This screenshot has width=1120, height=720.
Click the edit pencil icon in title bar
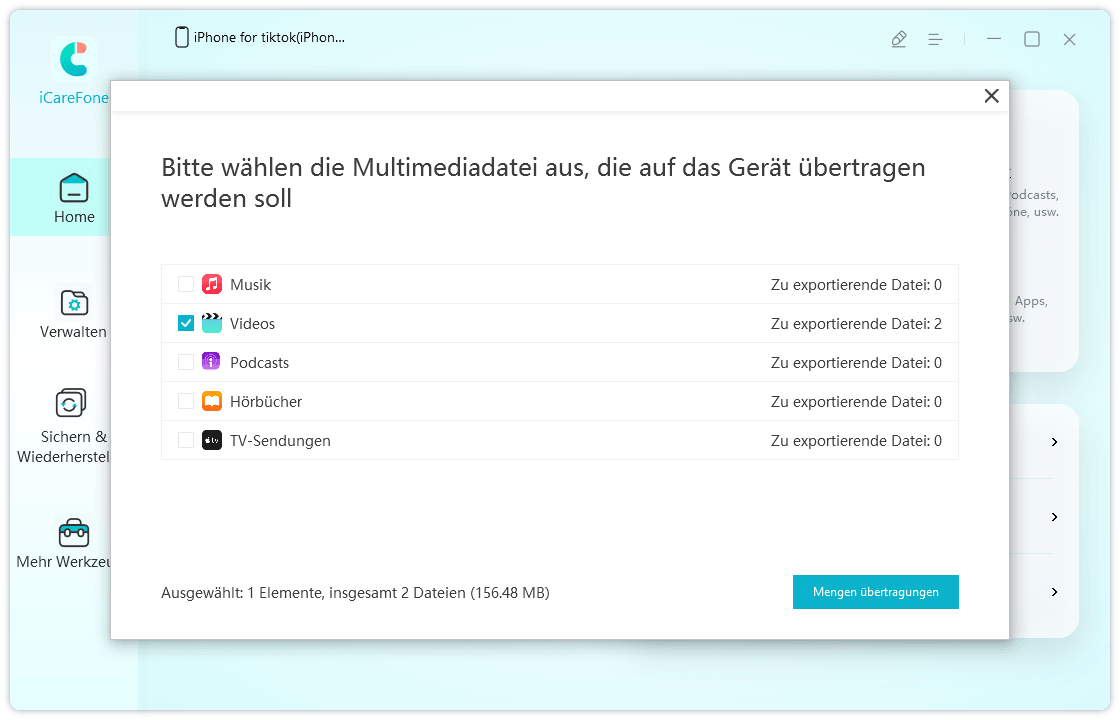click(899, 39)
